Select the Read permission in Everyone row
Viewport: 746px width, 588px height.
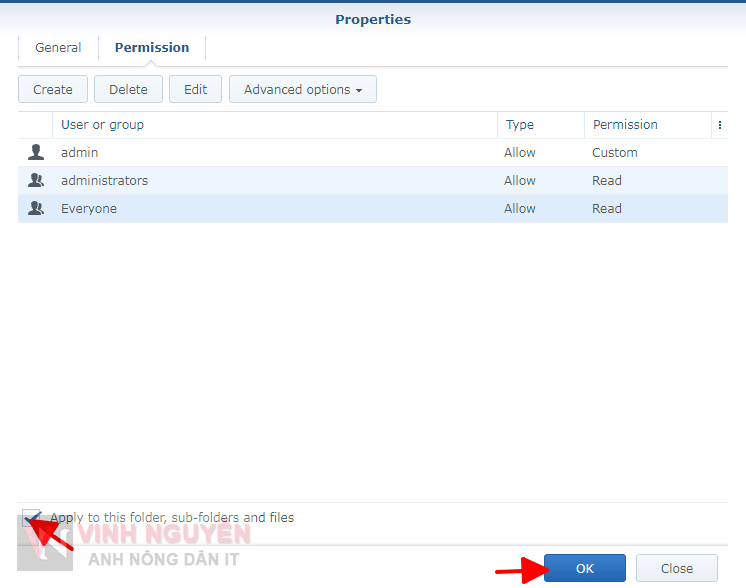click(x=606, y=209)
